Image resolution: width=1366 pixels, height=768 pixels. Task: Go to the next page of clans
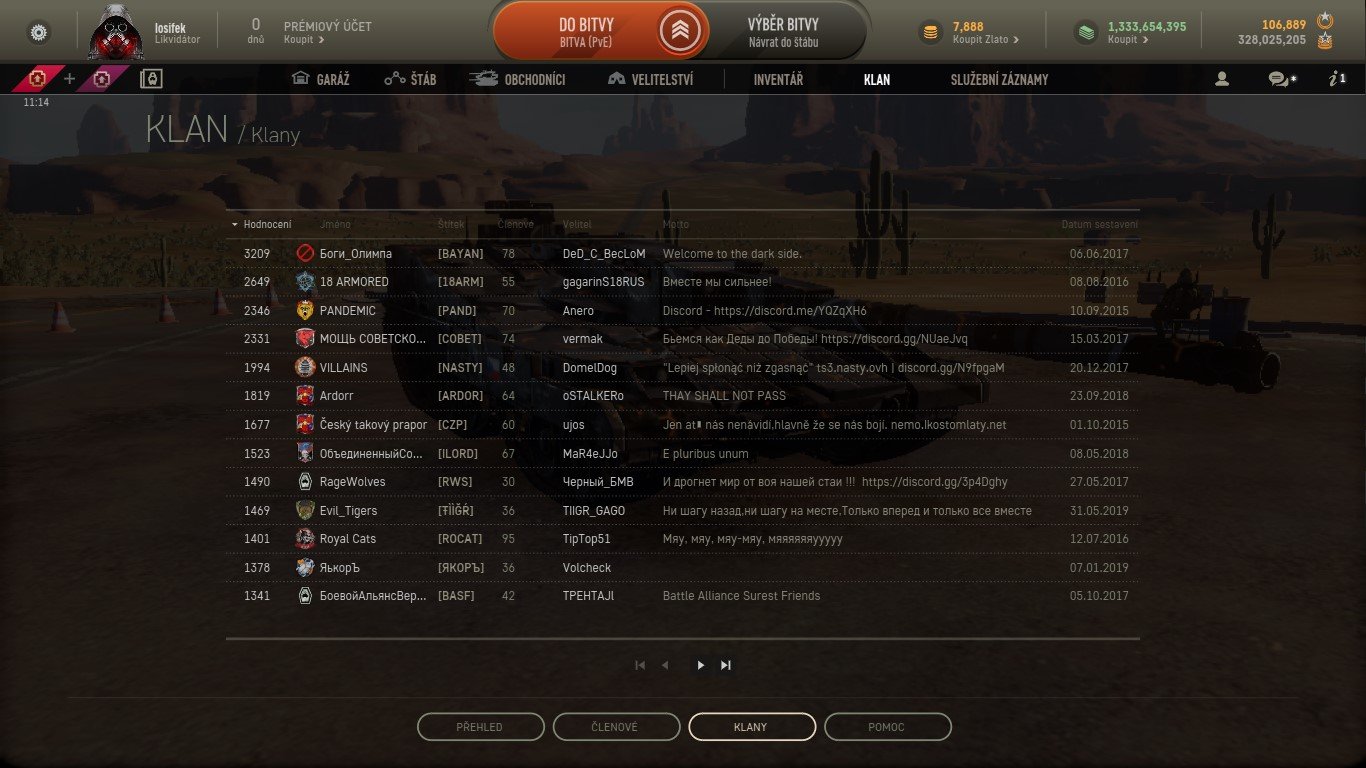[700, 665]
